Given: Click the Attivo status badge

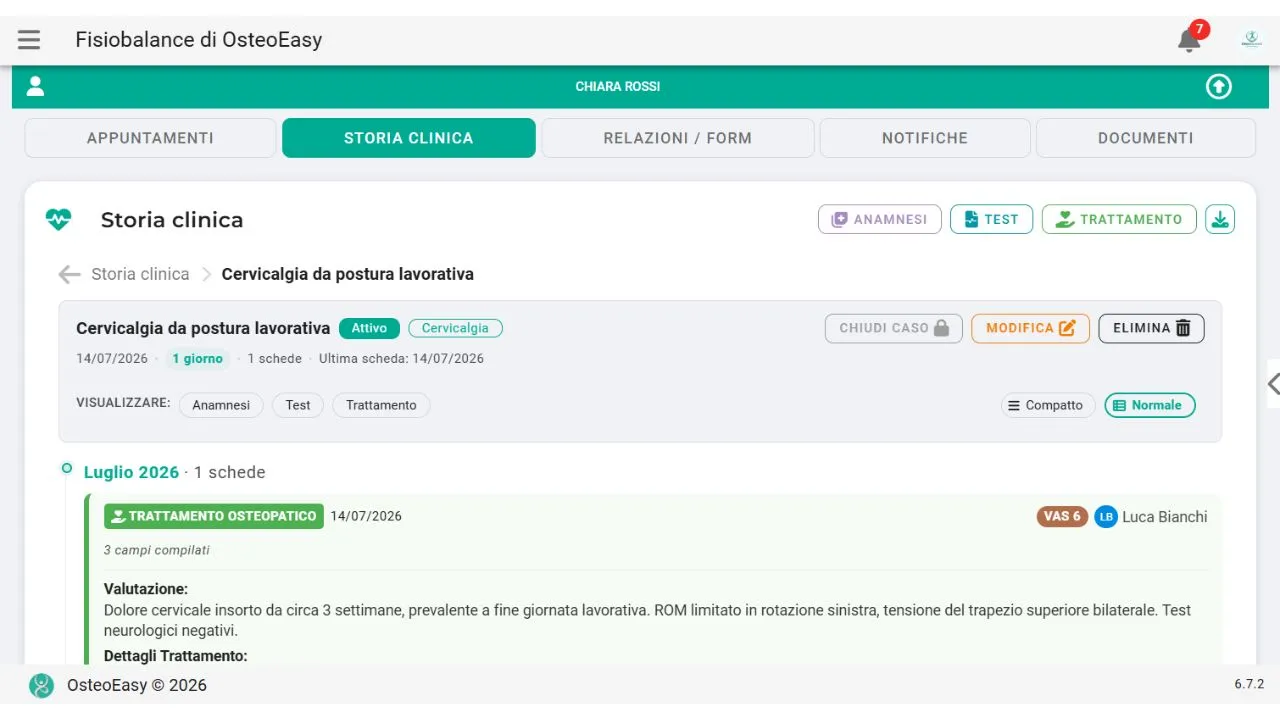Looking at the screenshot, I should (369, 328).
